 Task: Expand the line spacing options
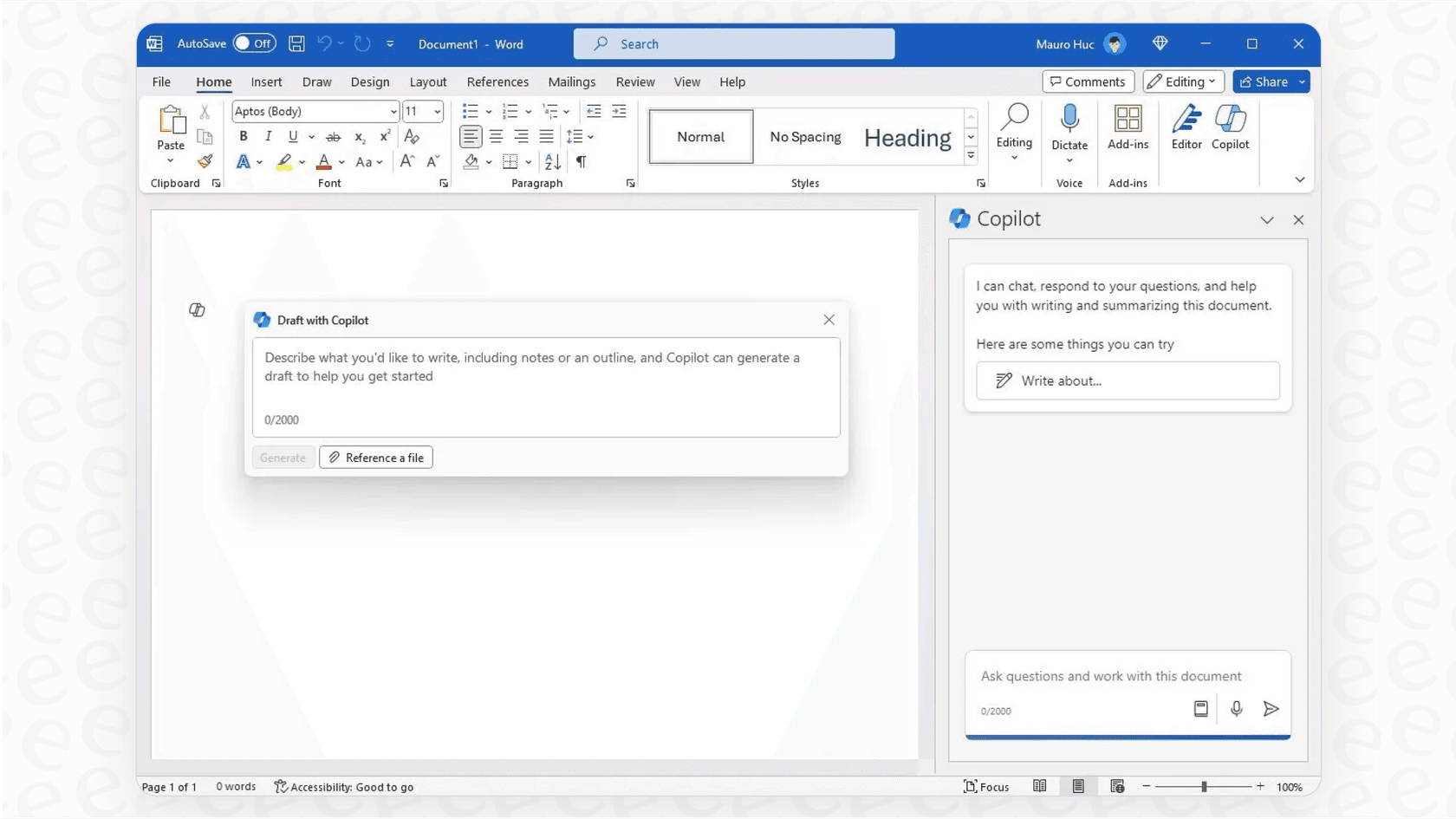pos(589,136)
